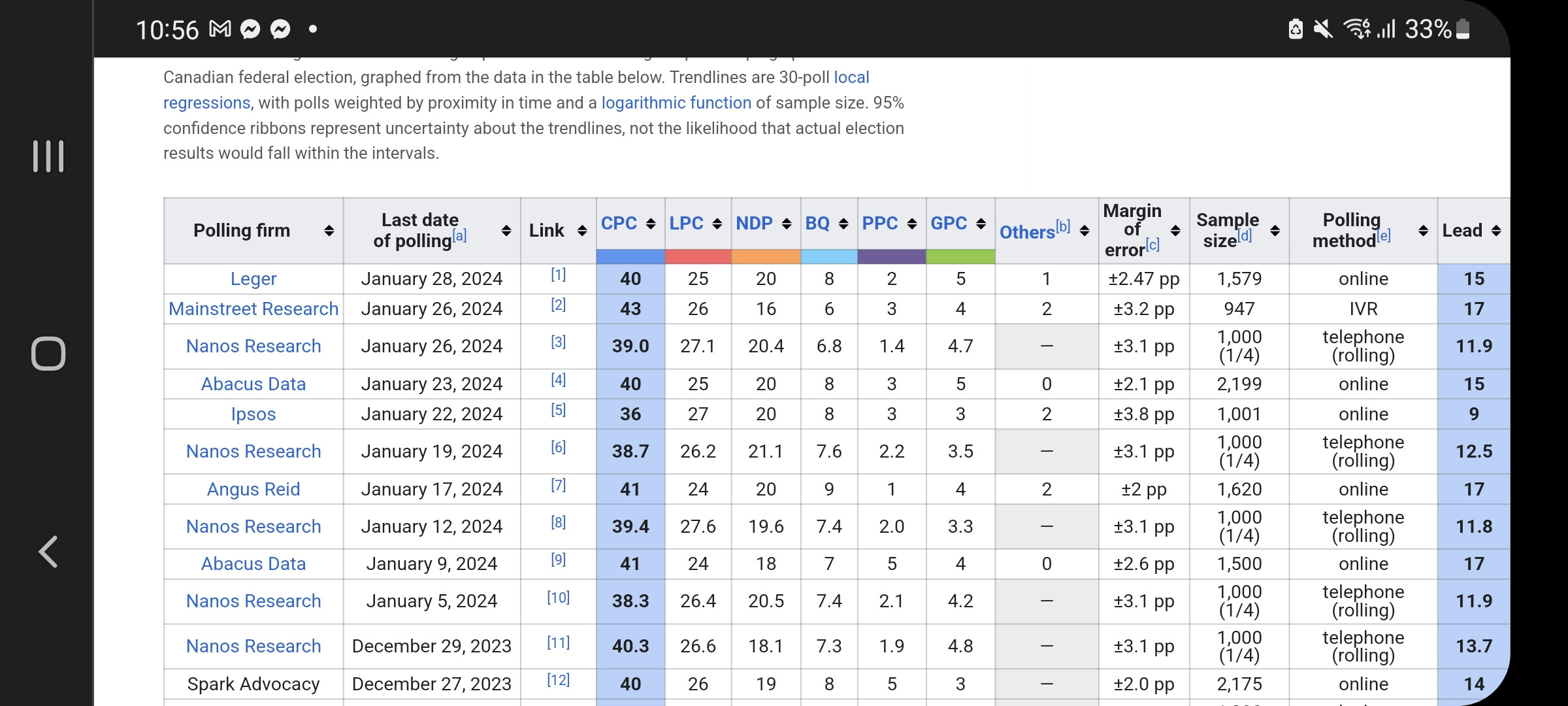Viewport: 1568px width, 706px height.
Task: Open reference [7] for Angus Reid poll
Action: [x=559, y=485]
